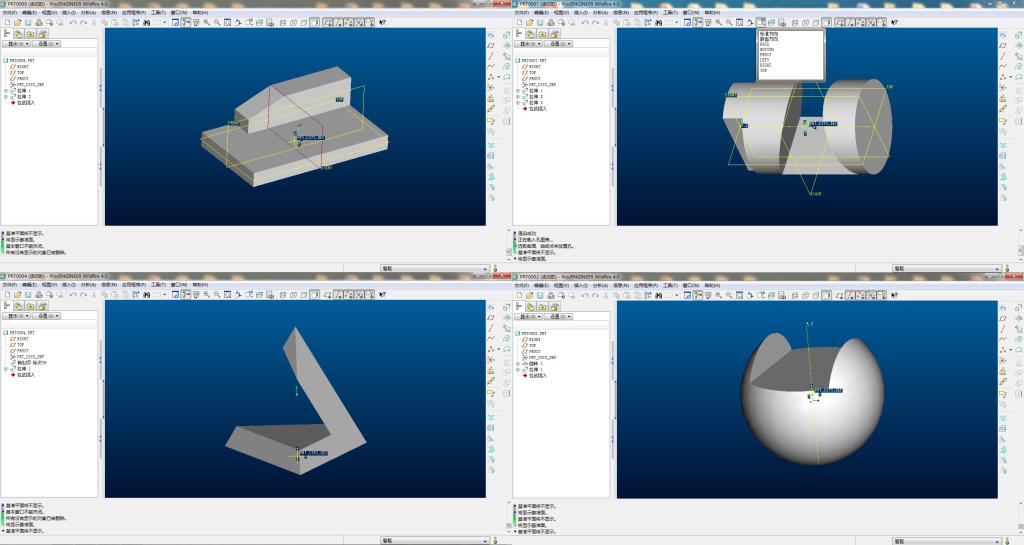
Task: Click Undo icon in PRT0009 window toolbar
Action: [x=72, y=22]
